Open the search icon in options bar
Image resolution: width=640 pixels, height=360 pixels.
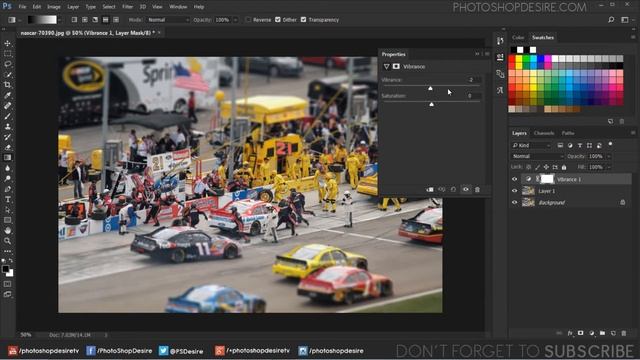tap(611, 20)
